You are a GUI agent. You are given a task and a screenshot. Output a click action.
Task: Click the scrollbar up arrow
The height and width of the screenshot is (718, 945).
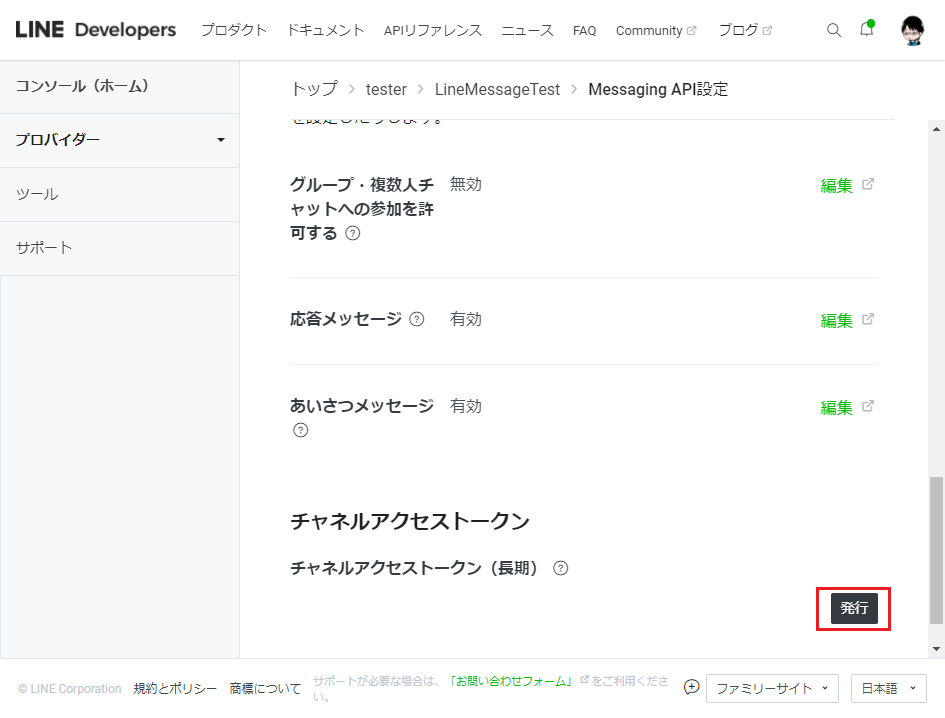936,129
